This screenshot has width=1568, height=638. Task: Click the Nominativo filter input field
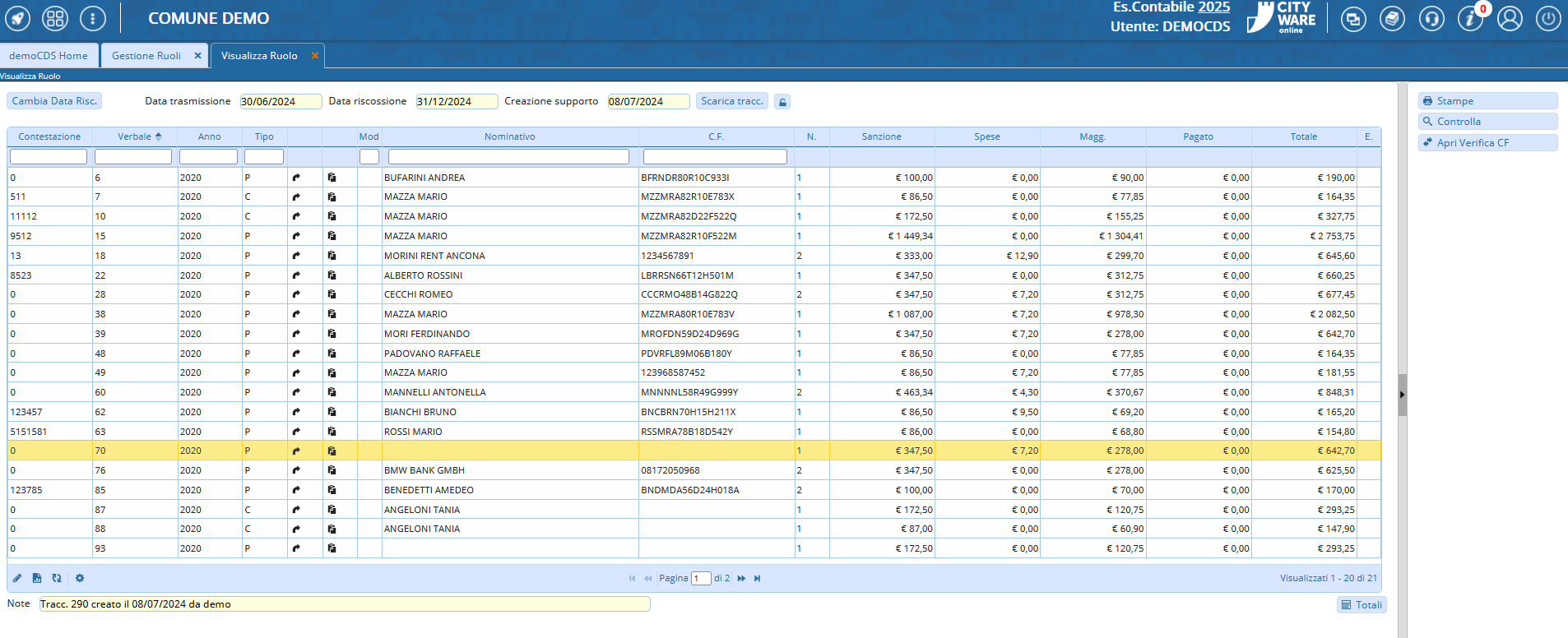(508, 156)
